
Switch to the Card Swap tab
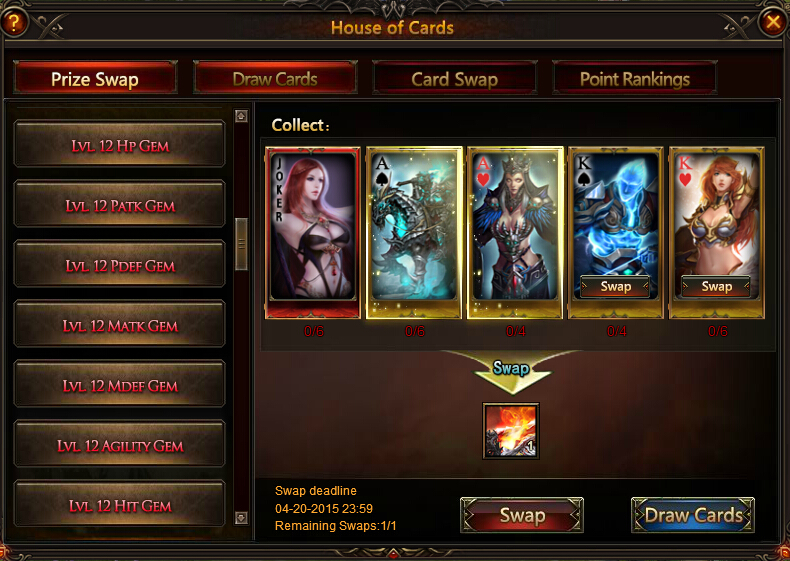[454, 78]
